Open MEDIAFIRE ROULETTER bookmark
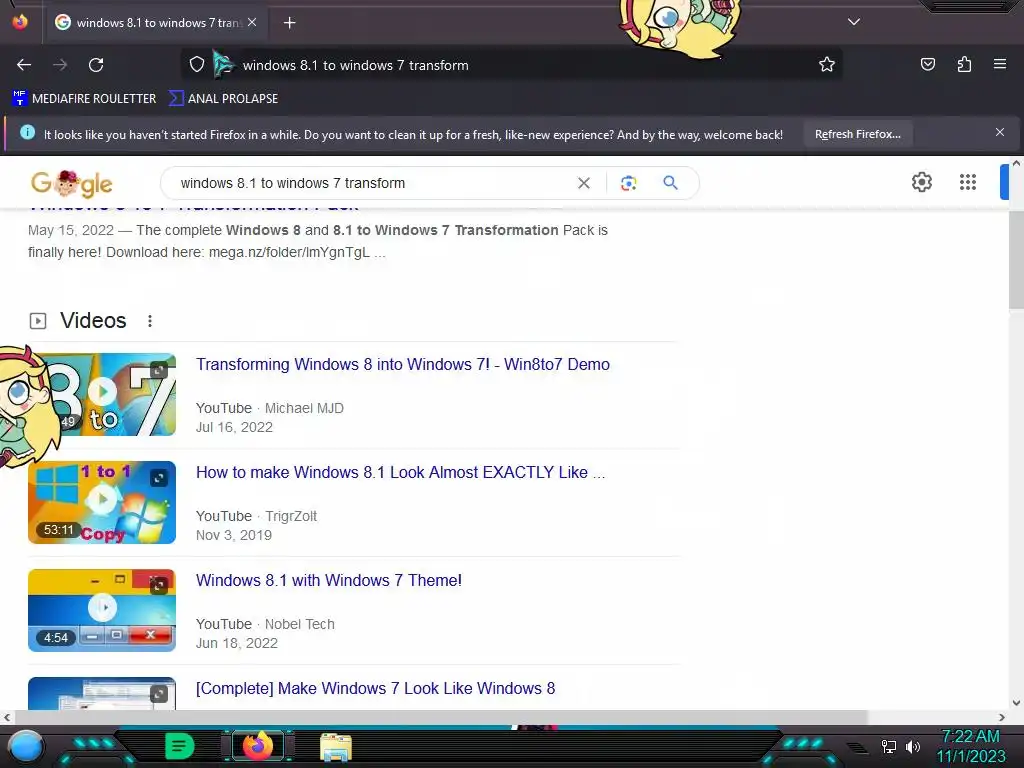 click(x=84, y=99)
